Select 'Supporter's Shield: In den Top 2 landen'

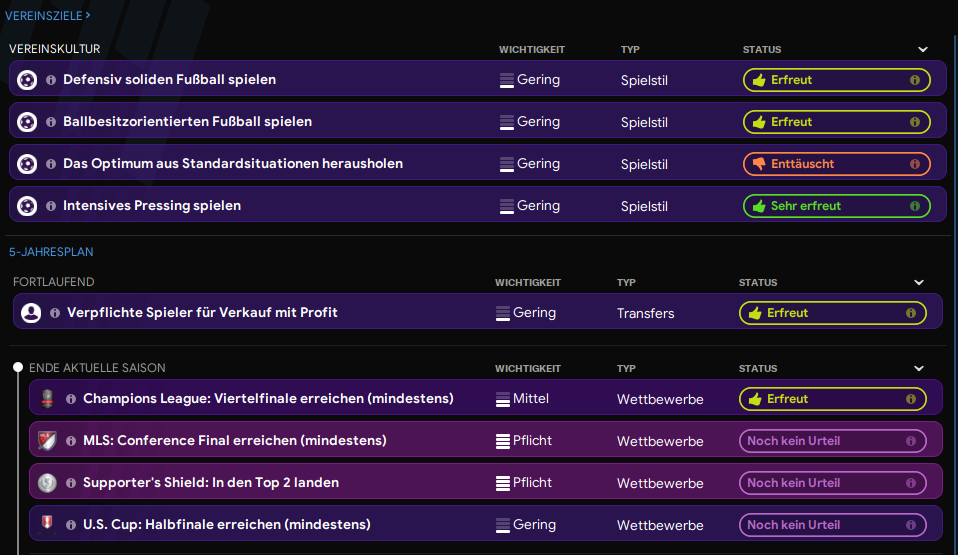click(x=211, y=482)
